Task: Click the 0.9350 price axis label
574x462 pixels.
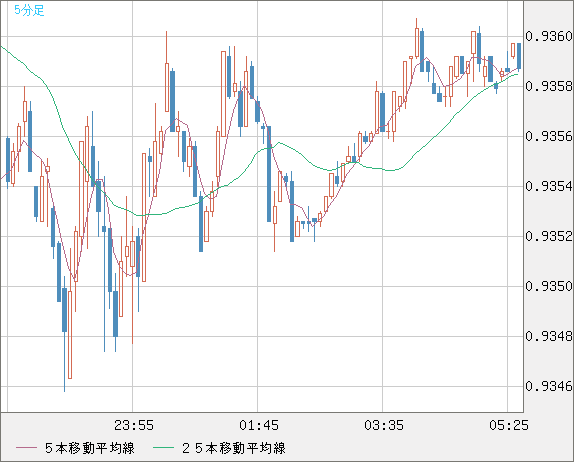Action: click(549, 286)
